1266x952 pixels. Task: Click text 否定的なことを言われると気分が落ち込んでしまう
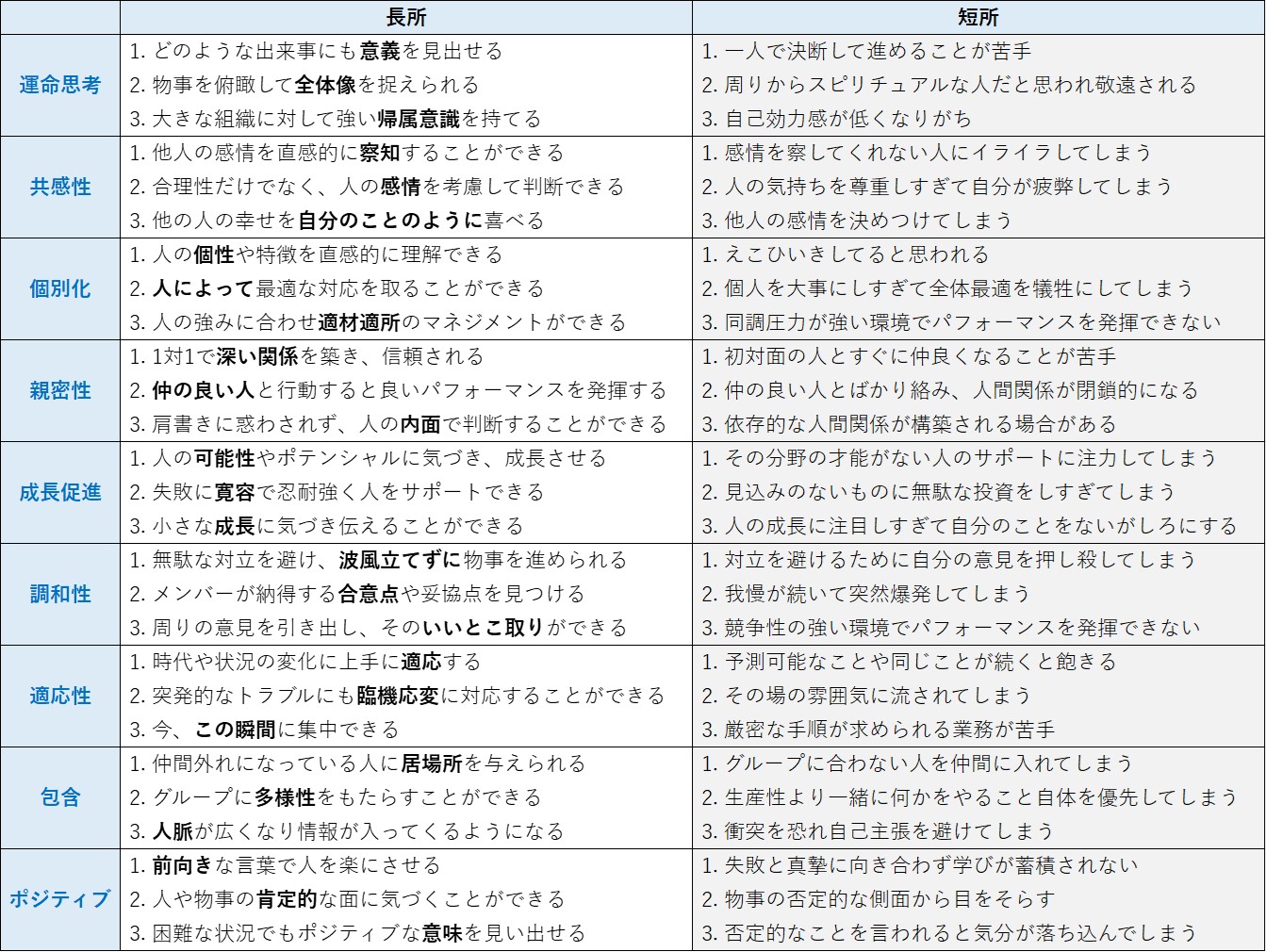[961, 933]
